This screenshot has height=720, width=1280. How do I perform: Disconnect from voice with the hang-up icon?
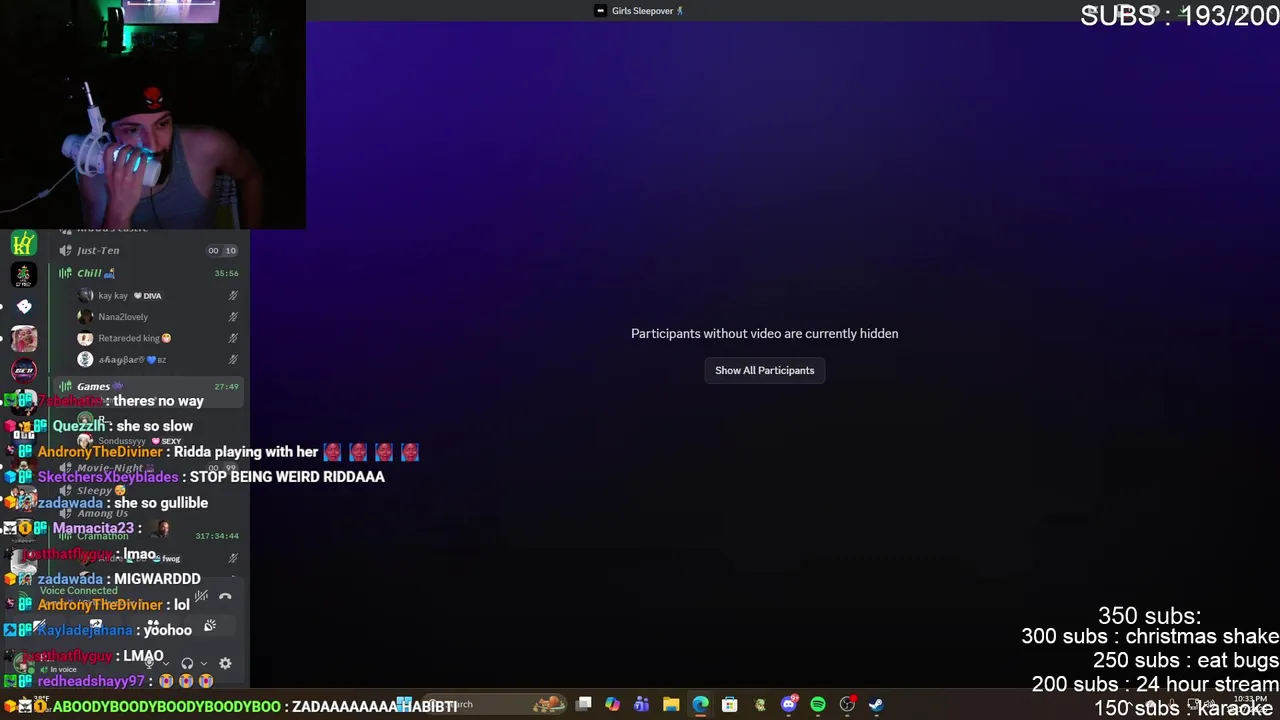(x=225, y=596)
